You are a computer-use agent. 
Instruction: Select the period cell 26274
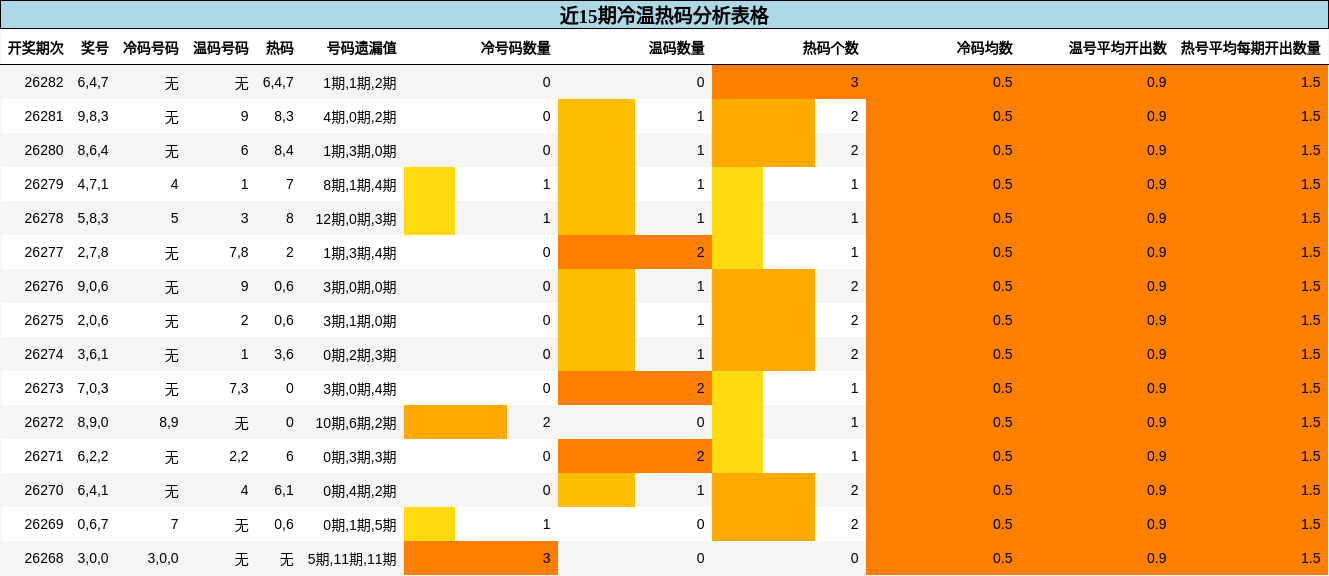coord(44,354)
